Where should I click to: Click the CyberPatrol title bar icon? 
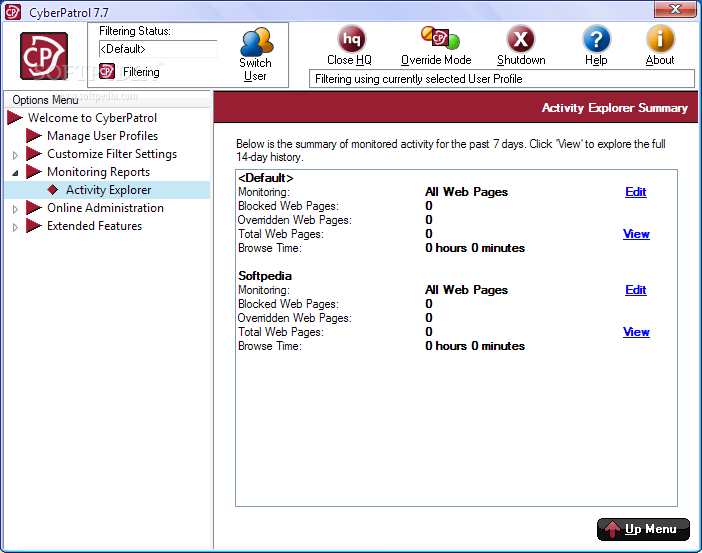[x=12, y=12]
